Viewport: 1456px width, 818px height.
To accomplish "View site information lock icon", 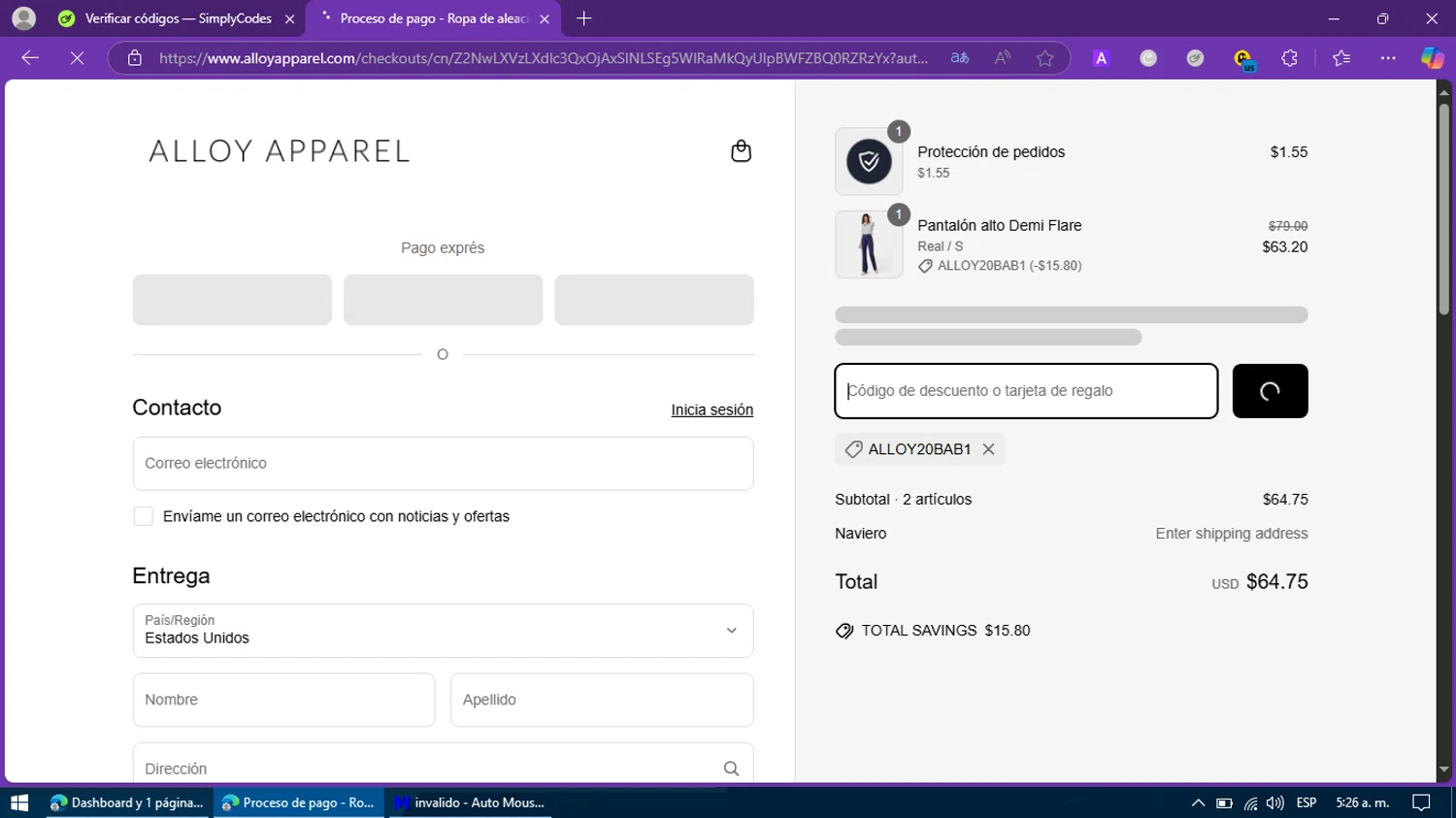I will (135, 58).
